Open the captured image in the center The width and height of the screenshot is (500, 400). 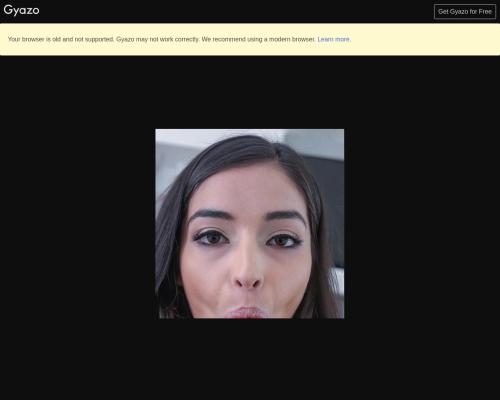pos(250,224)
